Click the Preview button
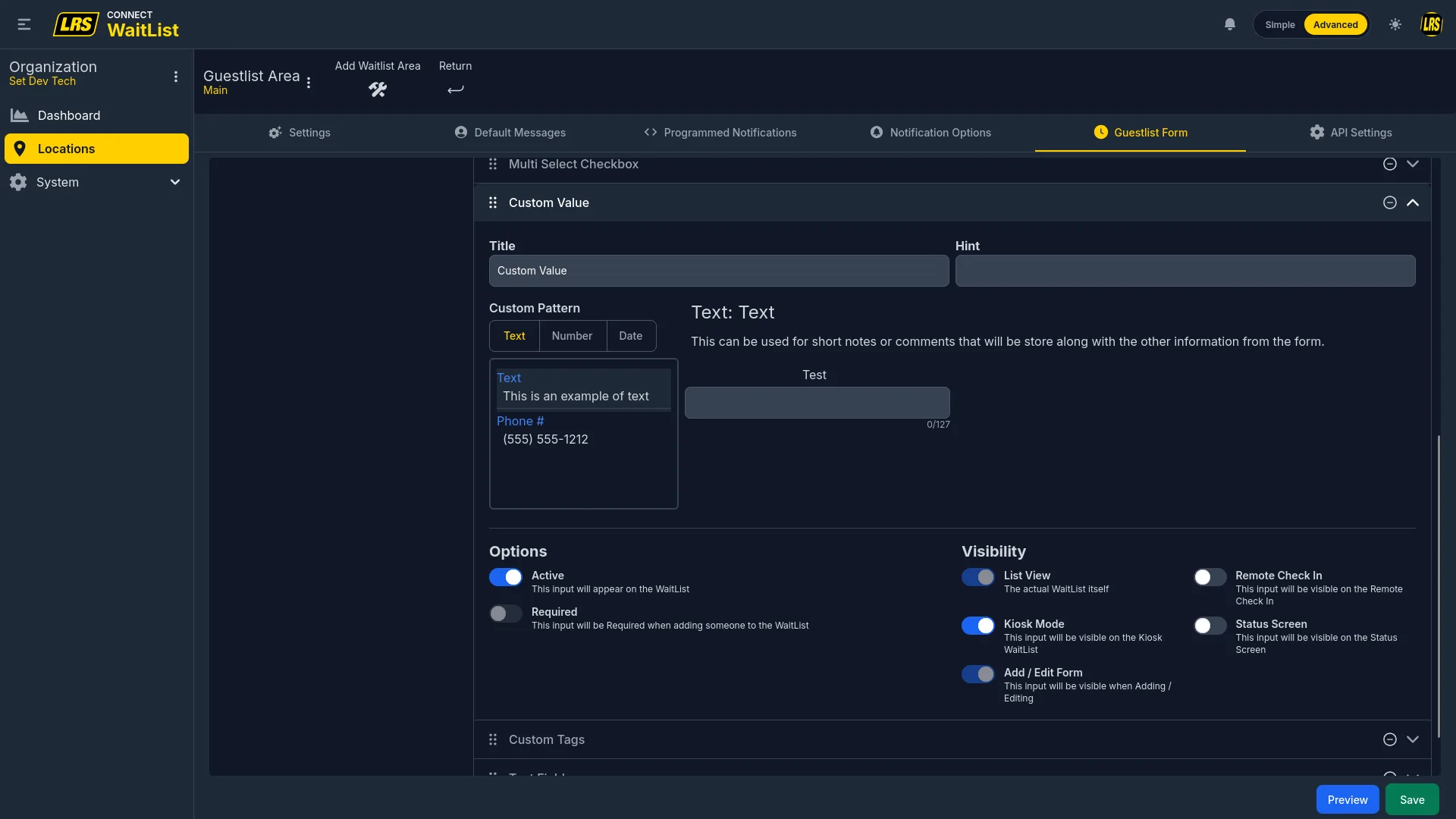This screenshot has height=819, width=1456. (1348, 800)
